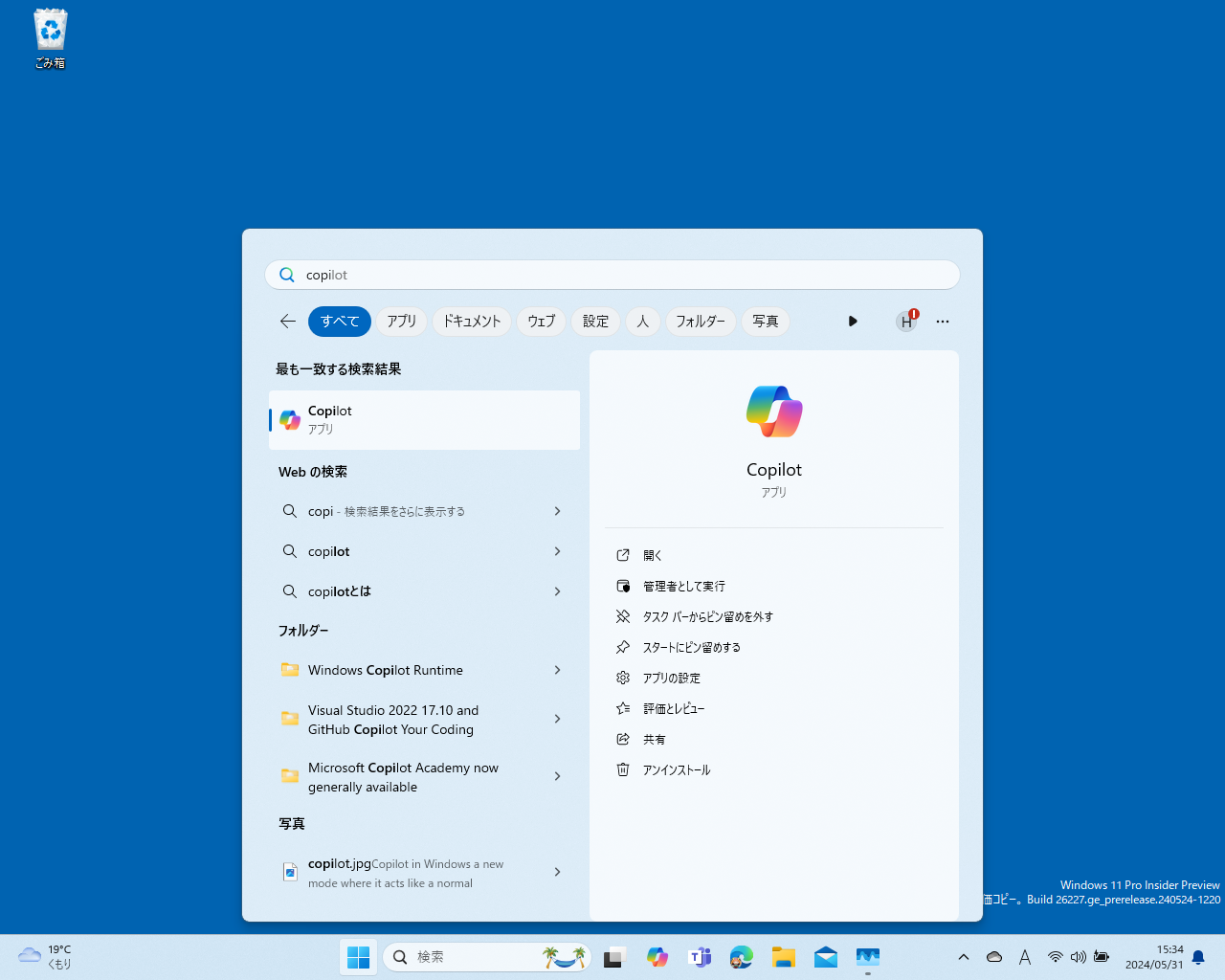1225x980 pixels.
Task: Open the Mail app from the taskbar
Action: [826, 957]
